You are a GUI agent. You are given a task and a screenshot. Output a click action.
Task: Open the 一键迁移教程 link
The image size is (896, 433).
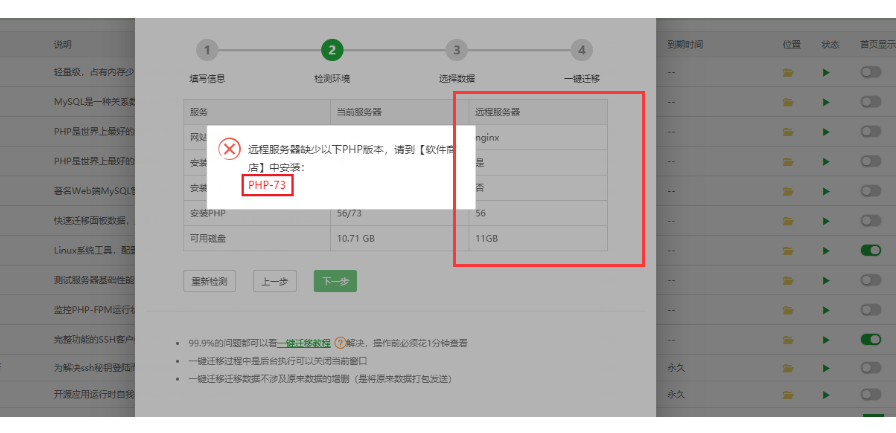304,343
